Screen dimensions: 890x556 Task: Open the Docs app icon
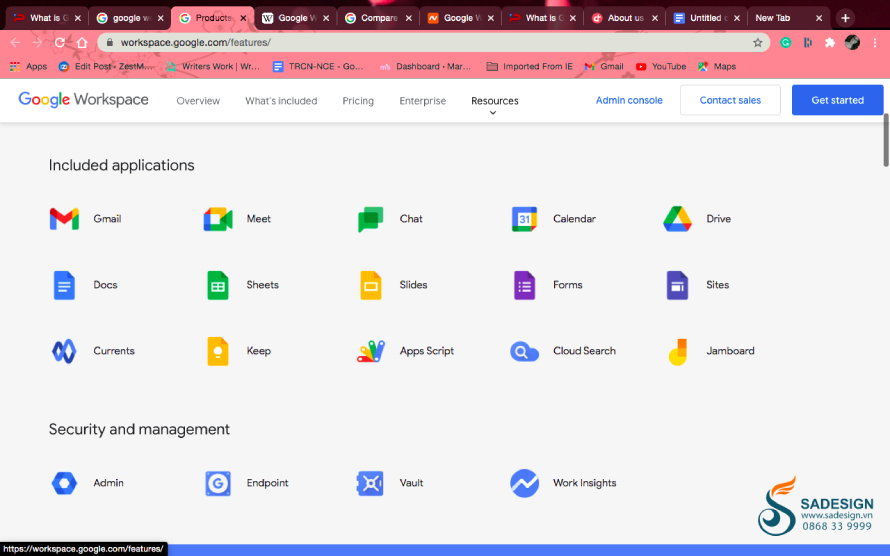click(64, 285)
